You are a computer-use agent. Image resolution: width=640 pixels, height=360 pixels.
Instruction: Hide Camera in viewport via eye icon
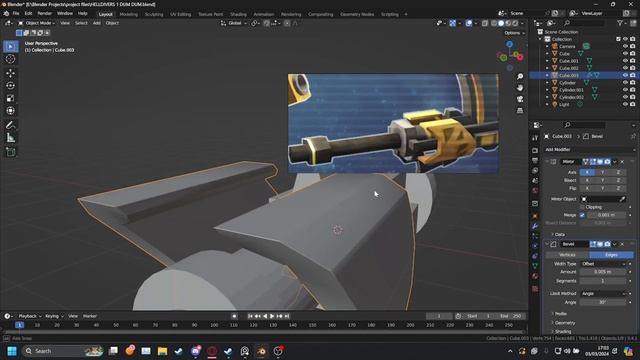[x=625, y=47]
